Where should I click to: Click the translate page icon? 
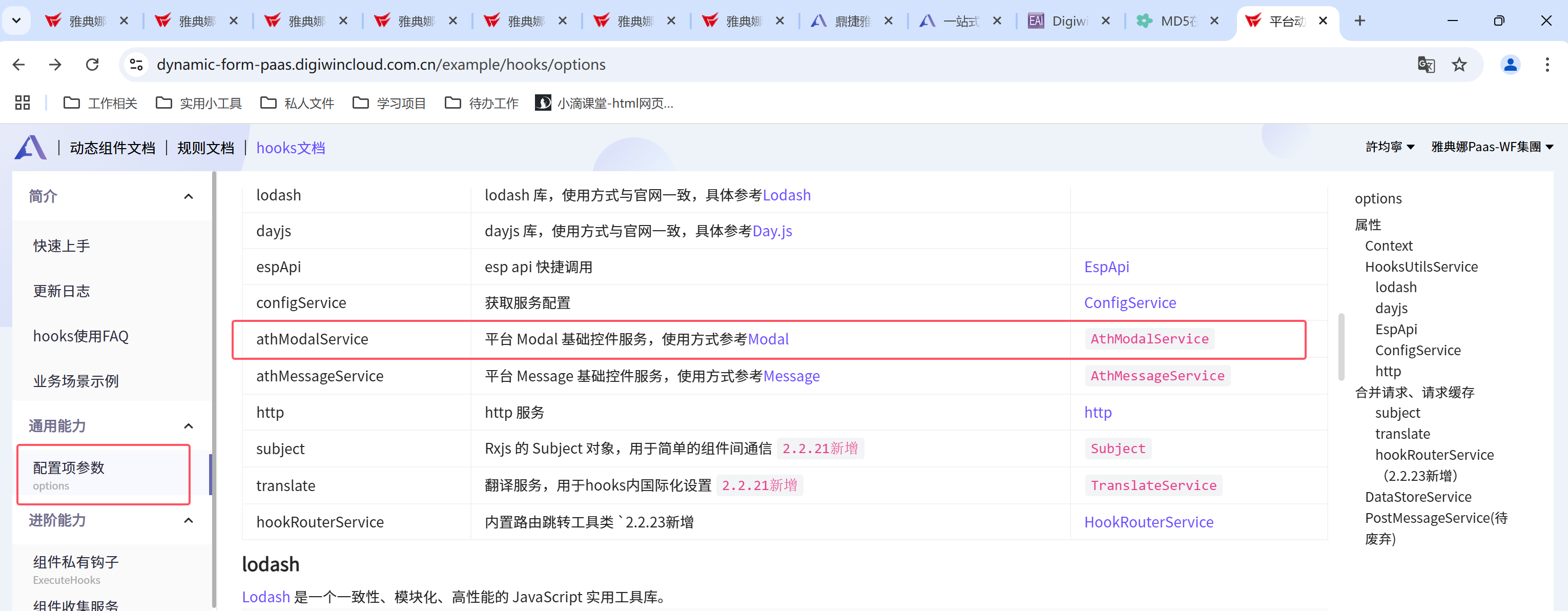[x=1426, y=65]
